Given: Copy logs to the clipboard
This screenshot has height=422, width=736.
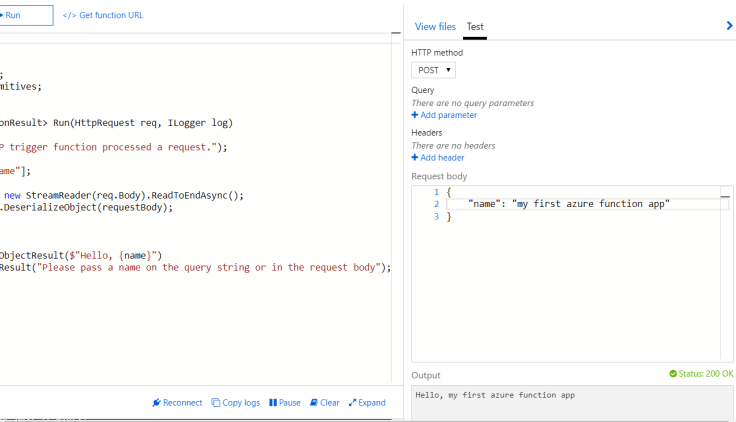Looking at the screenshot, I should pyautogui.click(x=236, y=403).
